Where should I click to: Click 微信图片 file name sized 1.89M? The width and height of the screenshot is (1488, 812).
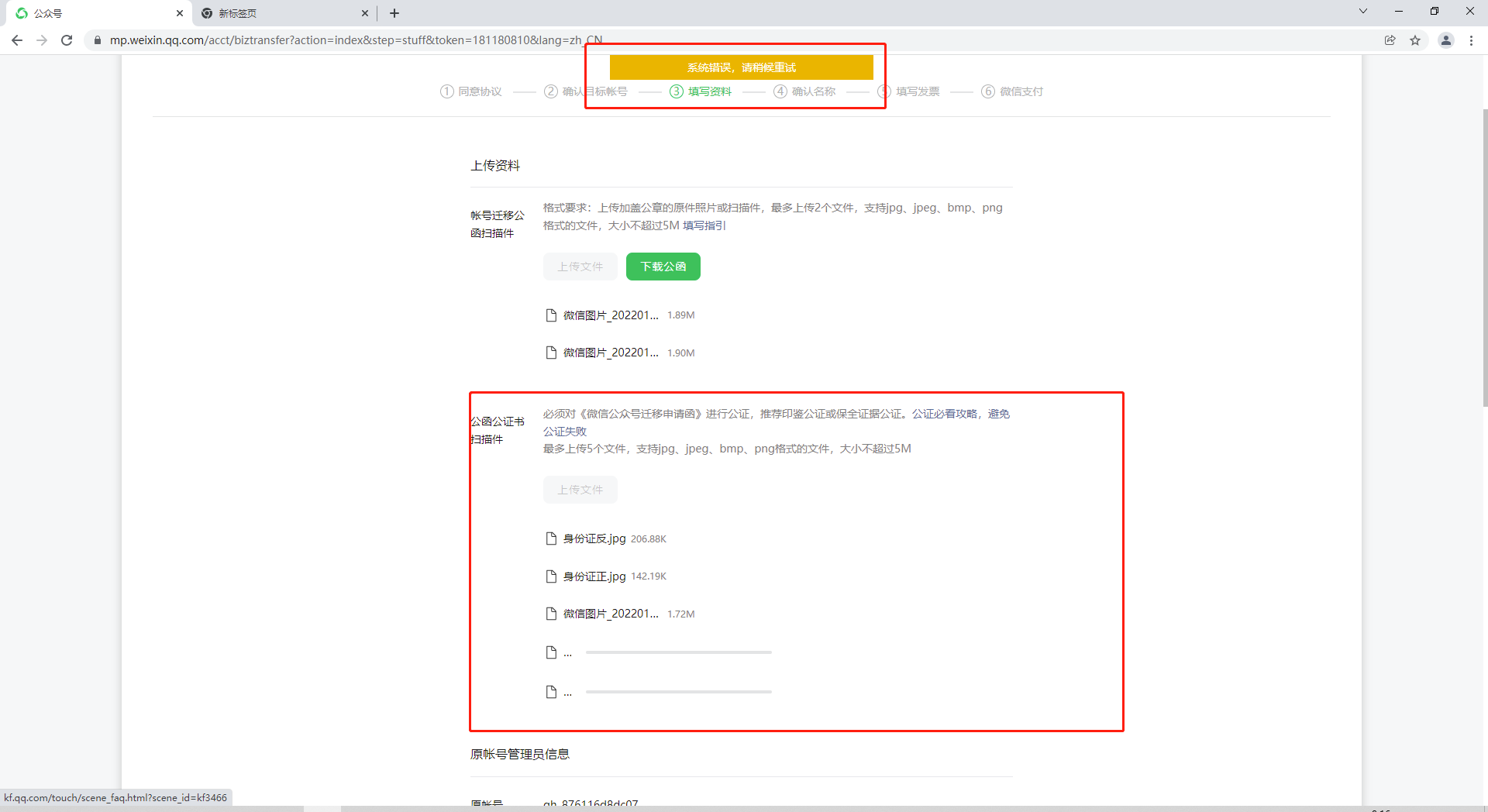(611, 315)
